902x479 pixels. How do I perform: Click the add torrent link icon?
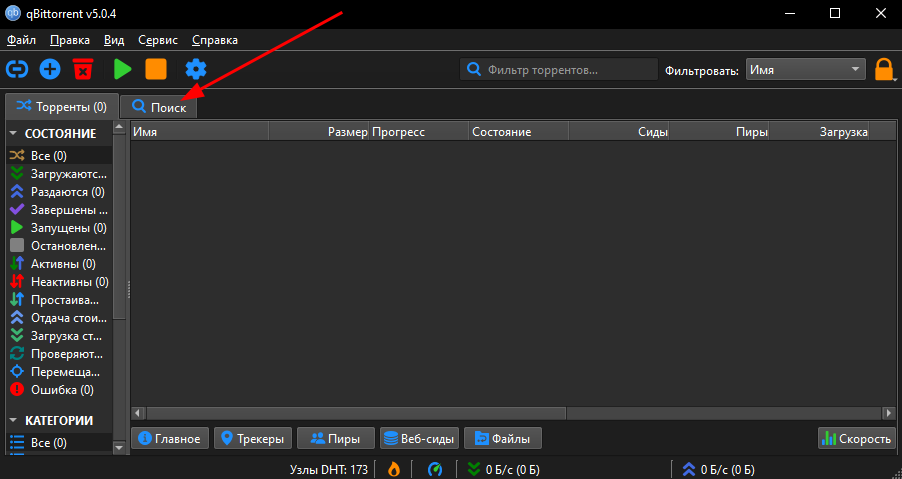click(17, 70)
